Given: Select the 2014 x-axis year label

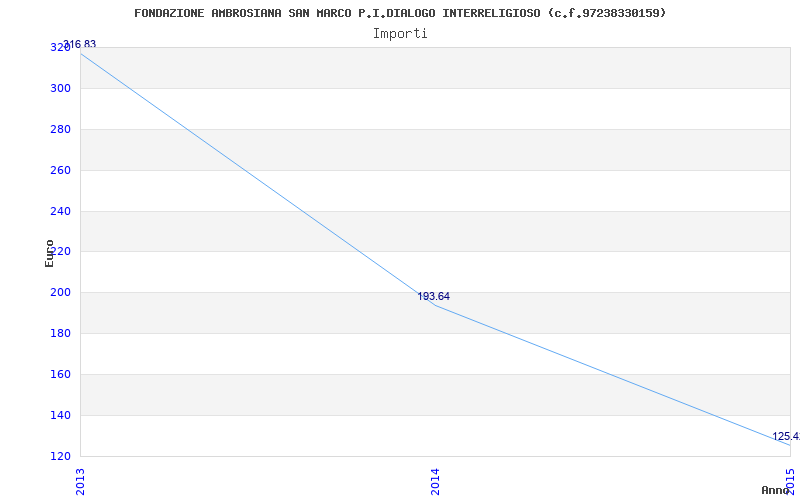Looking at the screenshot, I should point(435,482).
